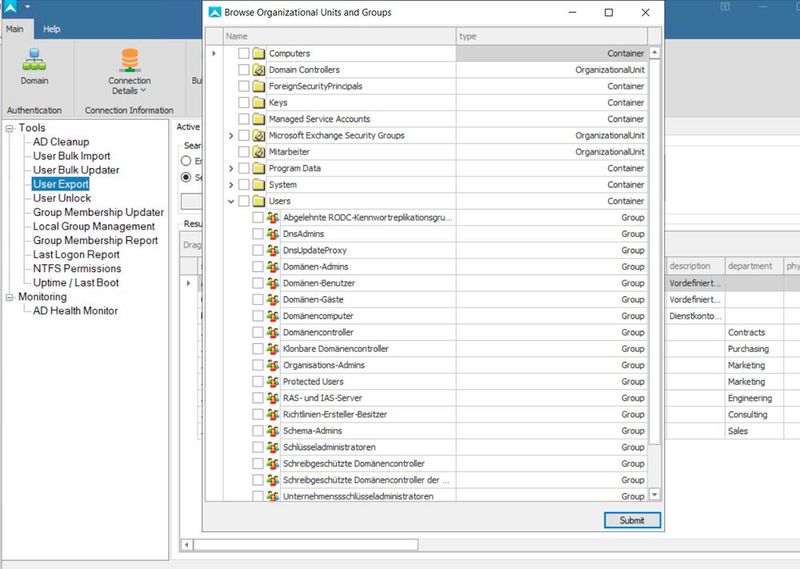Tick the Protected Users group checkbox
Screen dimensions: 800x569
[258, 381]
